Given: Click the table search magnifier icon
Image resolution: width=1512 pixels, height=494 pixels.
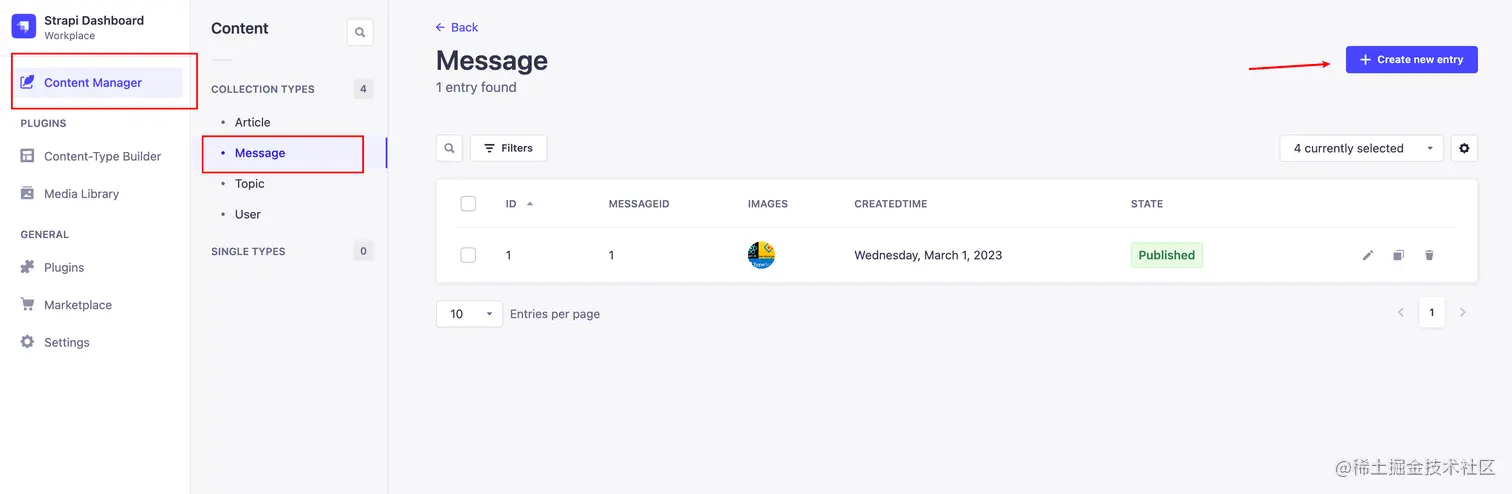Looking at the screenshot, I should (x=449, y=148).
